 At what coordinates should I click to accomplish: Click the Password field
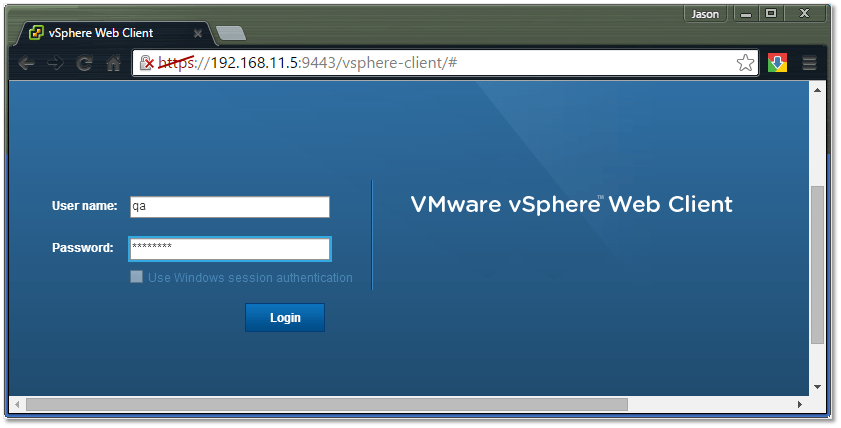point(230,249)
